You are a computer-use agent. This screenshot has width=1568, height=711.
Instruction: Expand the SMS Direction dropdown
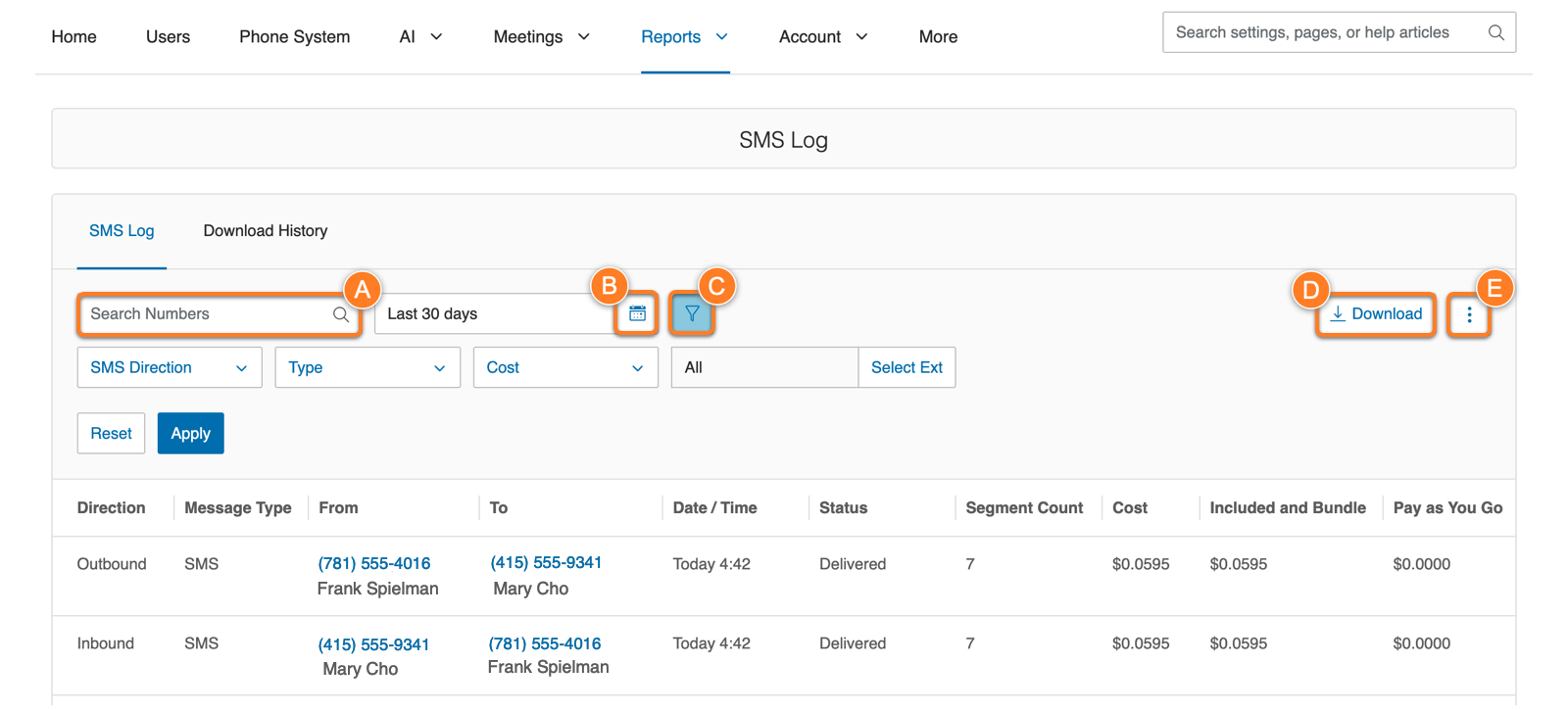click(x=169, y=368)
